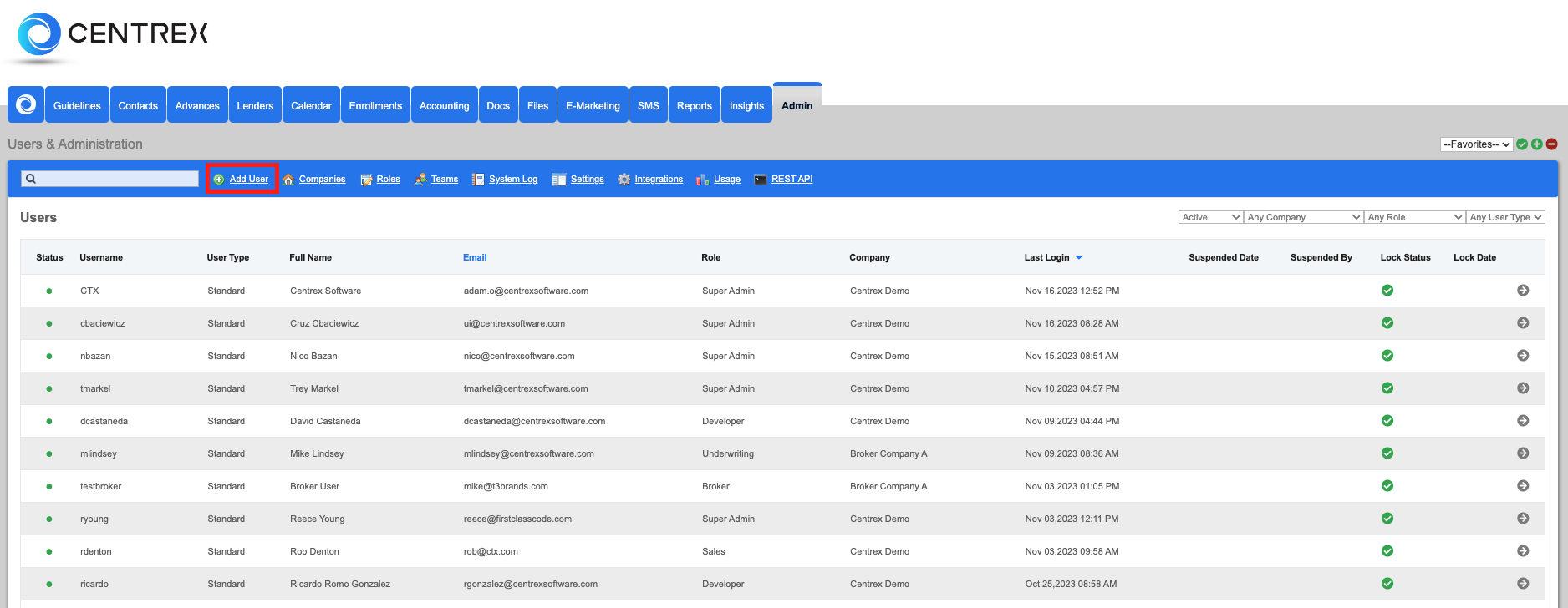
Task: Click red remove favorite icon
Action: point(1552,144)
